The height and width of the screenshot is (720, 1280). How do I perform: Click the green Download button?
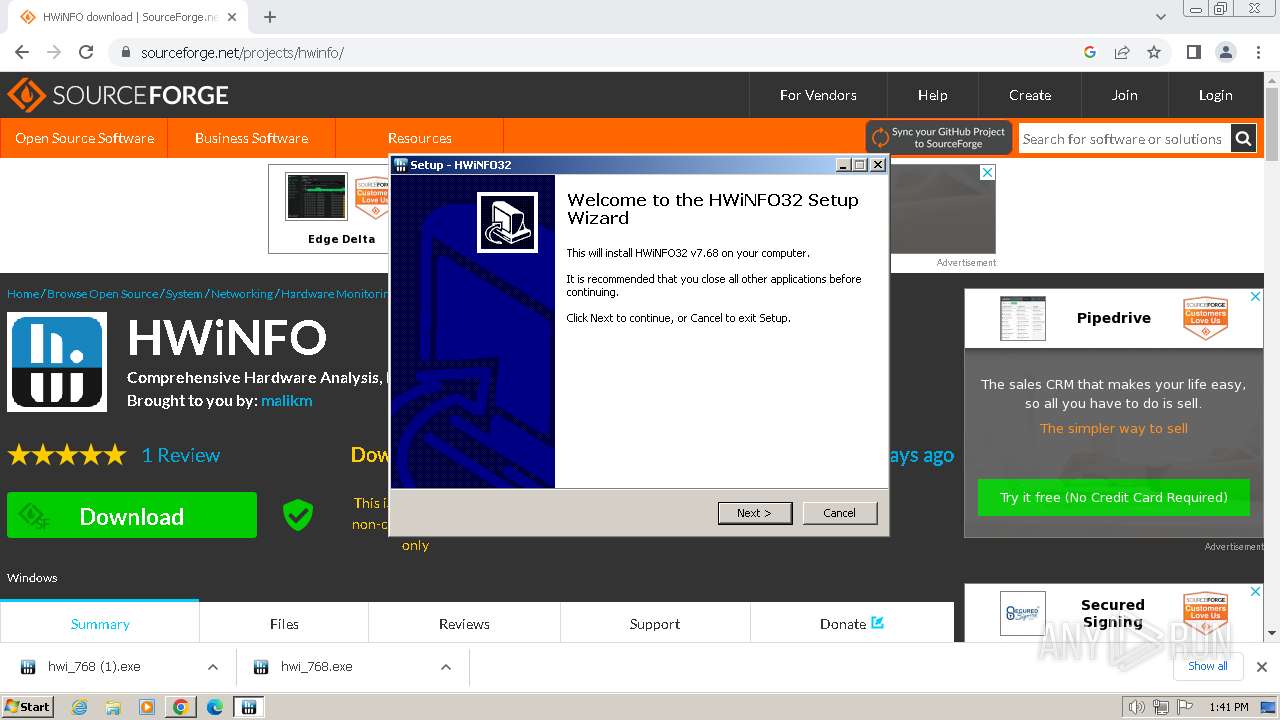pyautogui.click(x=132, y=516)
